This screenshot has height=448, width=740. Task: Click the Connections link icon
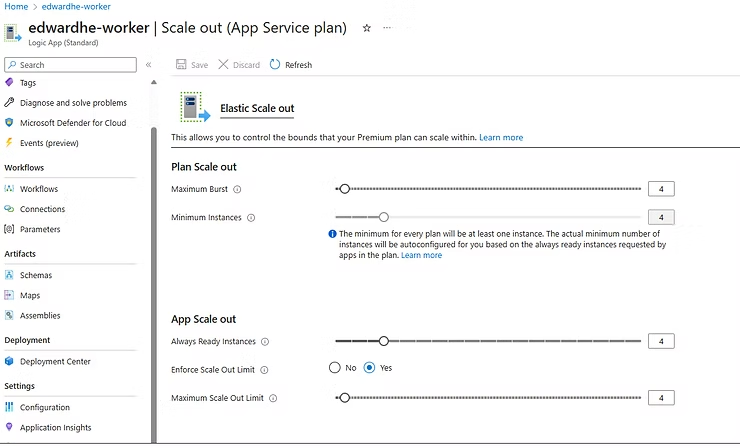point(9,209)
